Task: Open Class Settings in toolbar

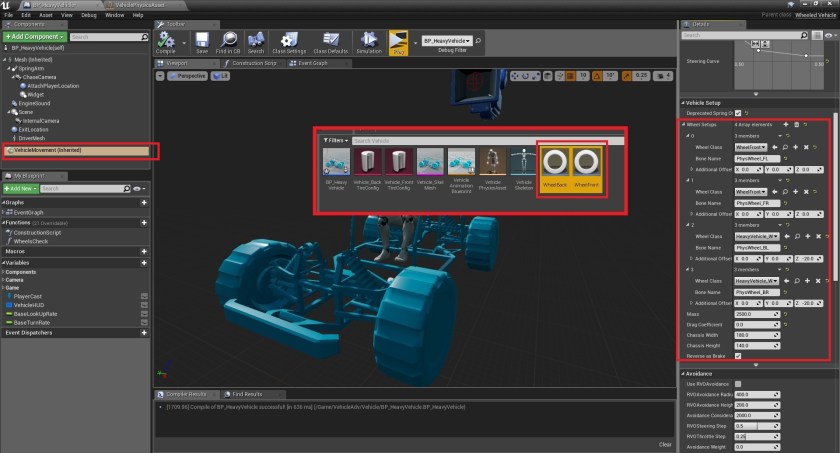Action: [x=289, y=42]
